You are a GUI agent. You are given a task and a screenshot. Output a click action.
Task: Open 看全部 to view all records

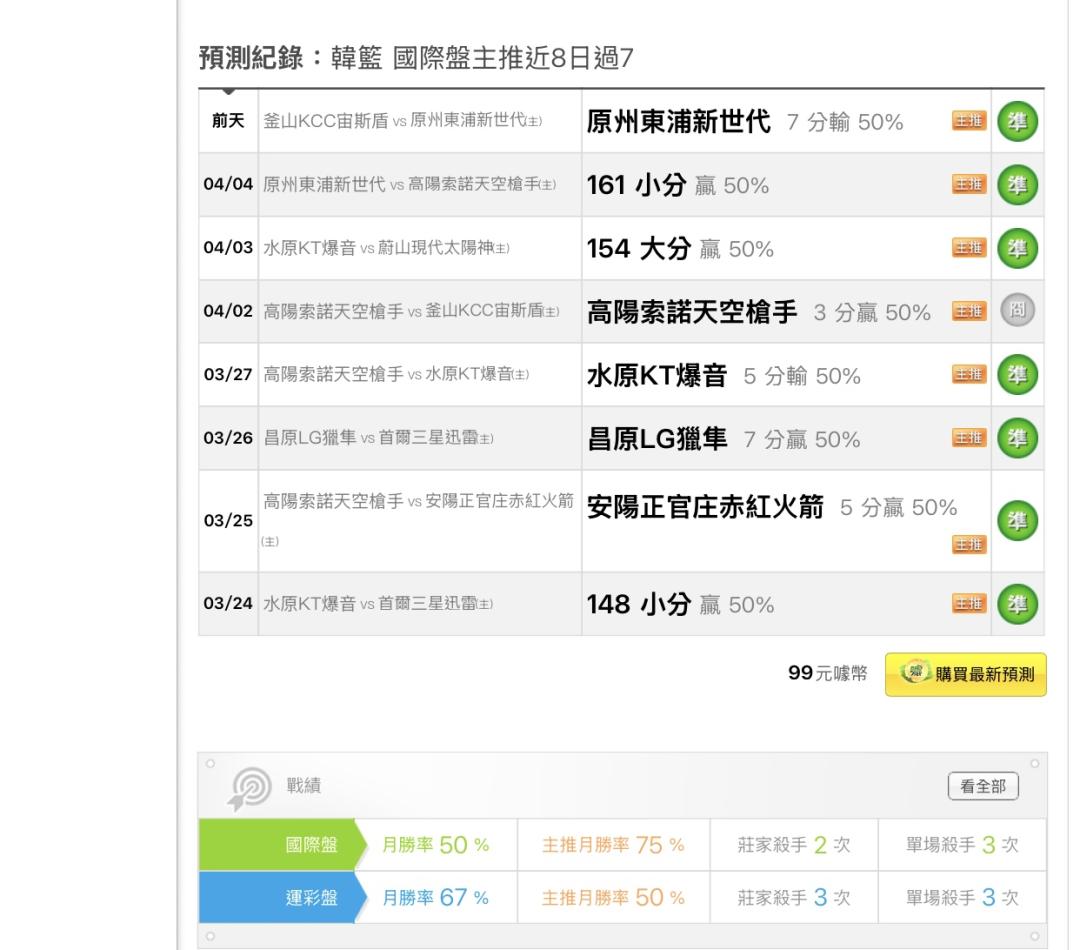[982, 787]
